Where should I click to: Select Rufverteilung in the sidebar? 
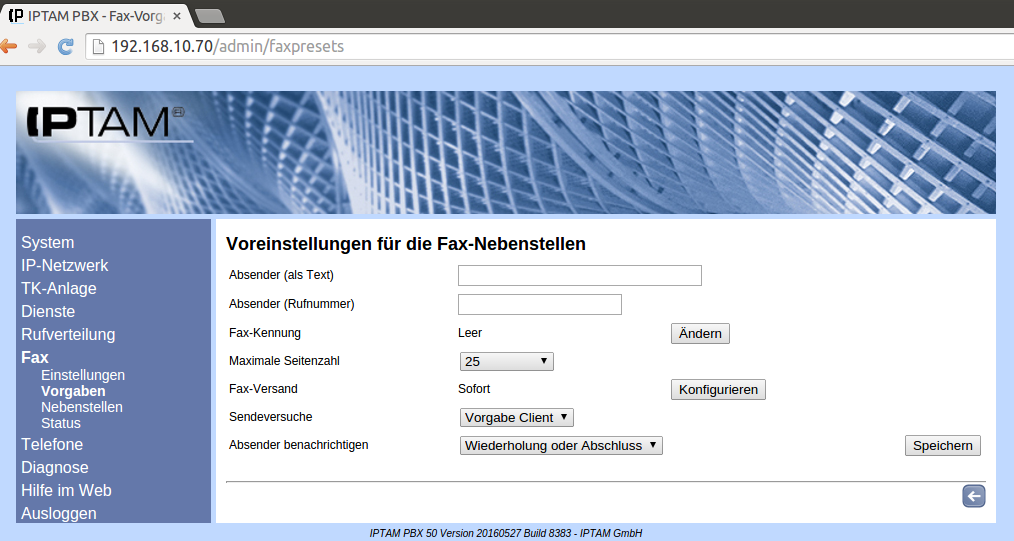pyautogui.click(x=68, y=335)
